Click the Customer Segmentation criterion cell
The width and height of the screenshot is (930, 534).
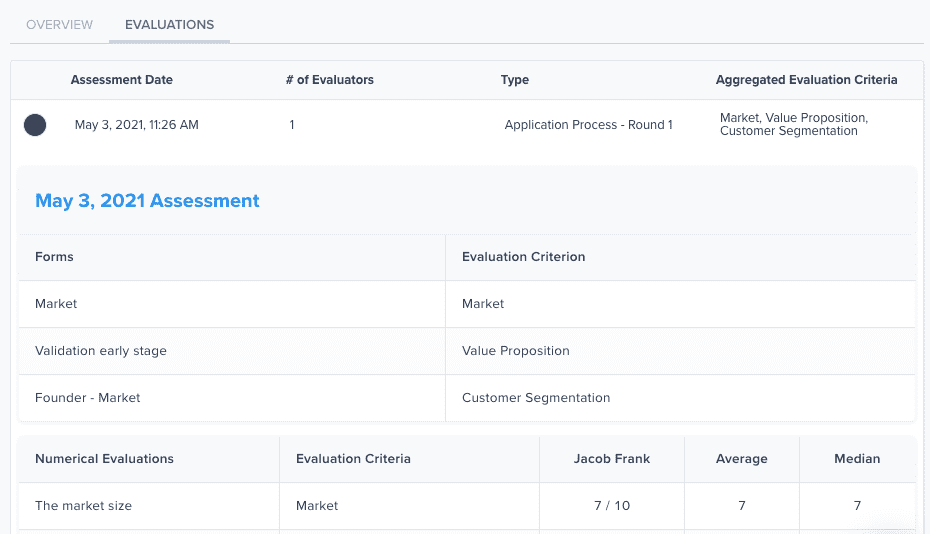(x=536, y=398)
